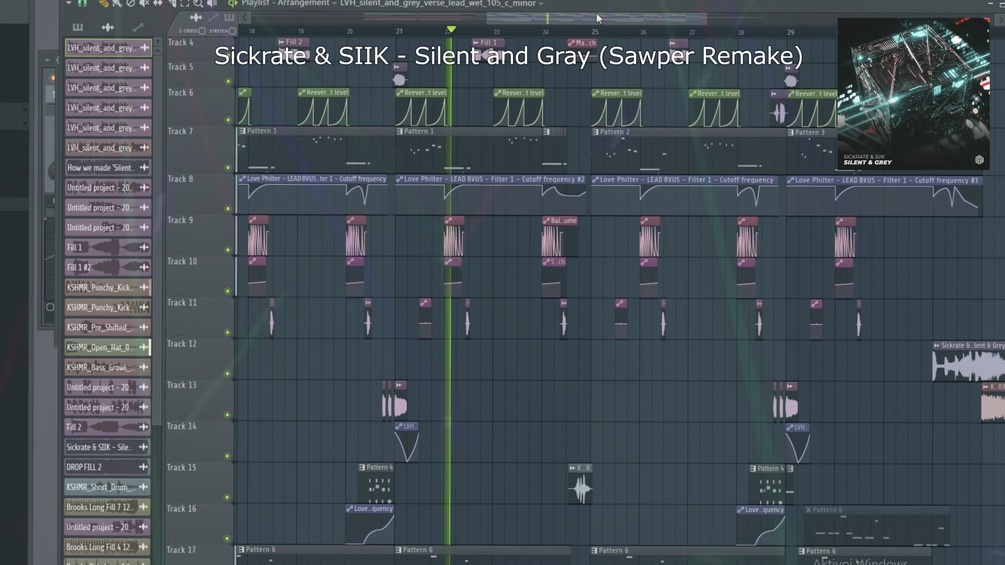Click the waveform icon on the Fill 1 sample
Screen dimensions: 1005x565
[x=144, y=247]
